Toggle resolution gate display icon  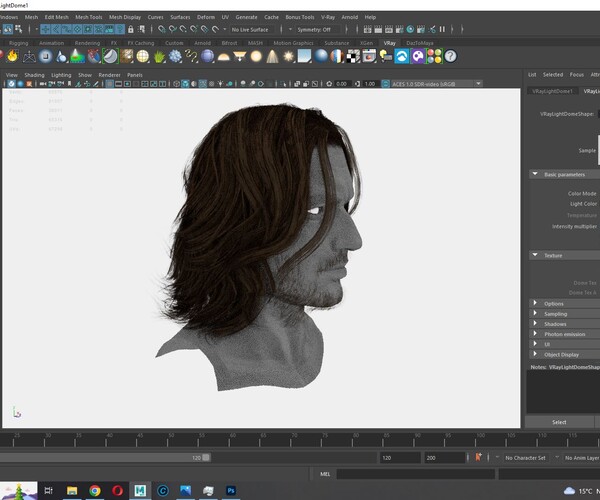click(127, 84)
